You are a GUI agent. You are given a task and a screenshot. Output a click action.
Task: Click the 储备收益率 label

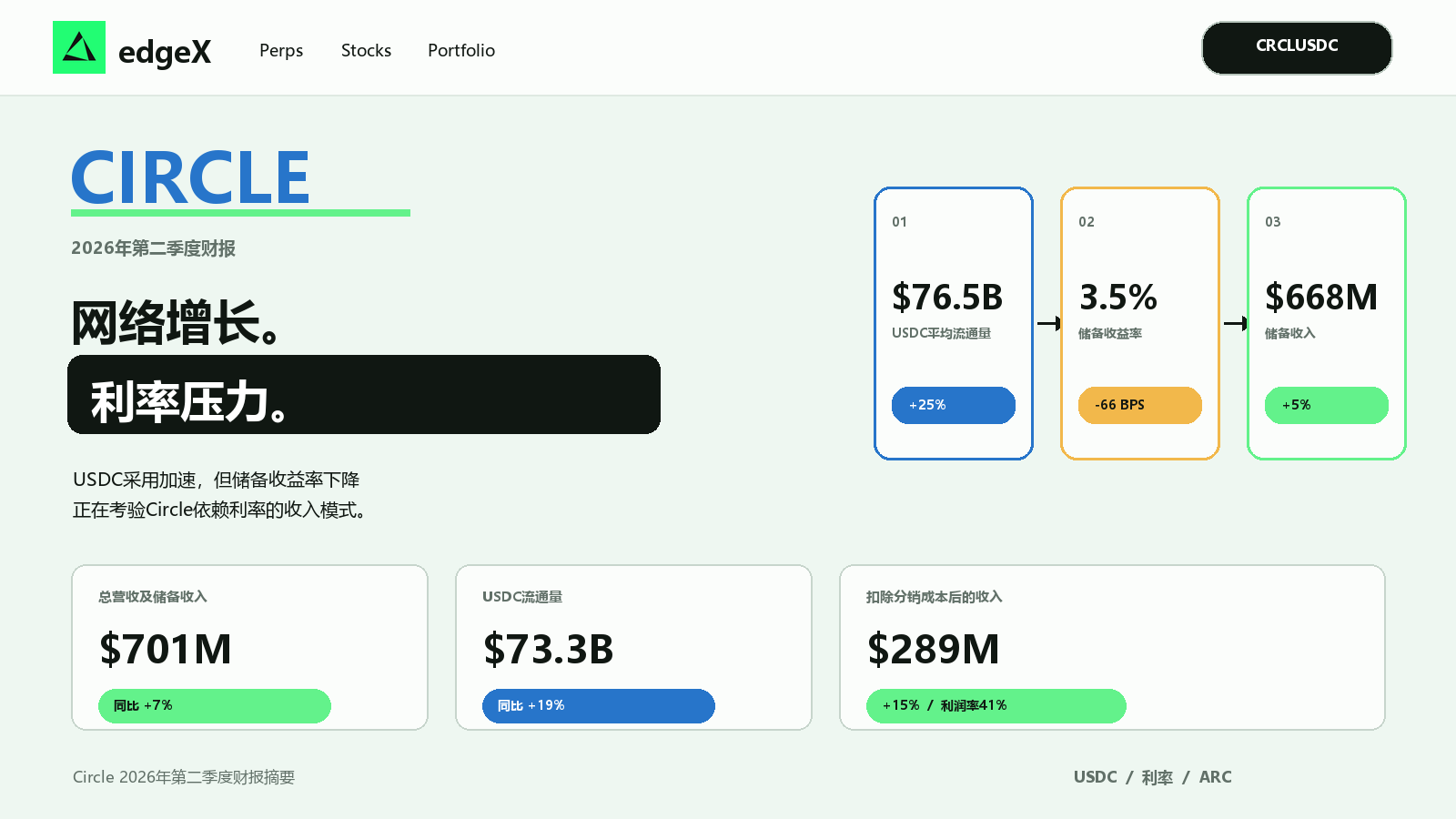tap(1110, 333)
